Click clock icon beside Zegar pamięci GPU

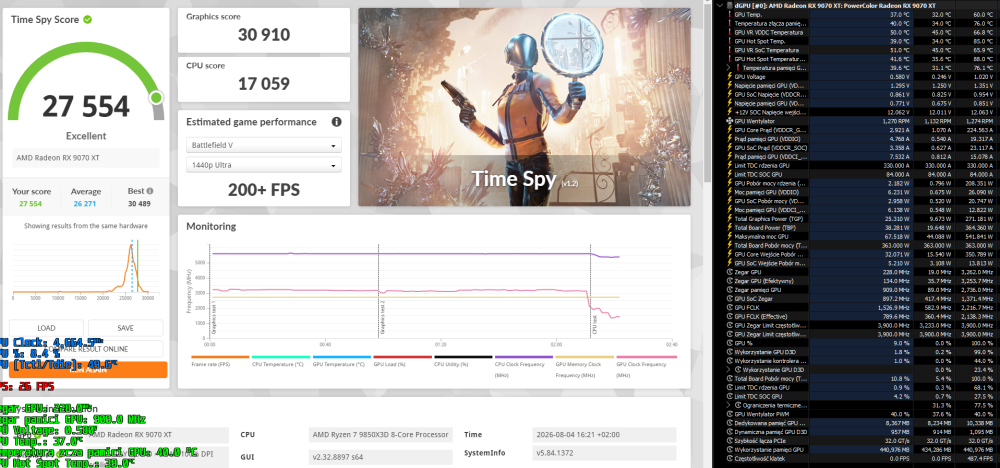[x=731, y=289]
